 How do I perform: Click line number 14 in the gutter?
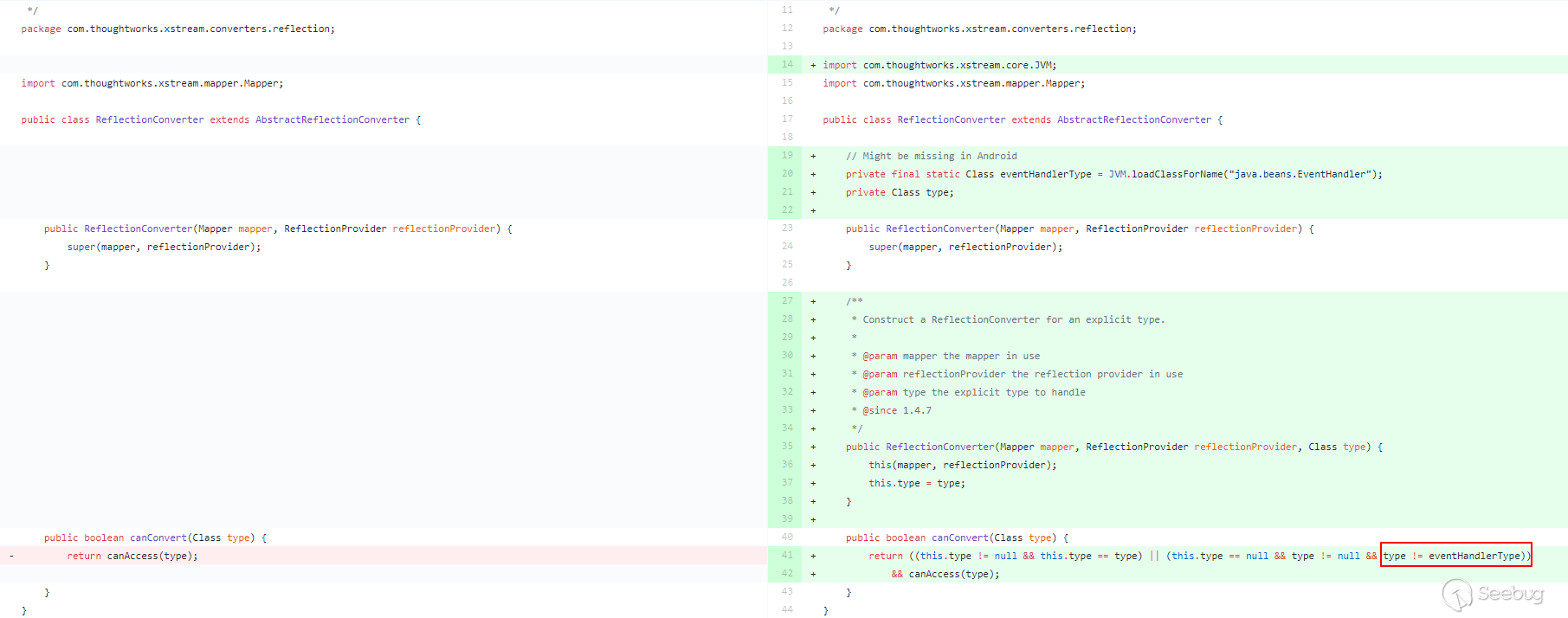click(787, 65)
